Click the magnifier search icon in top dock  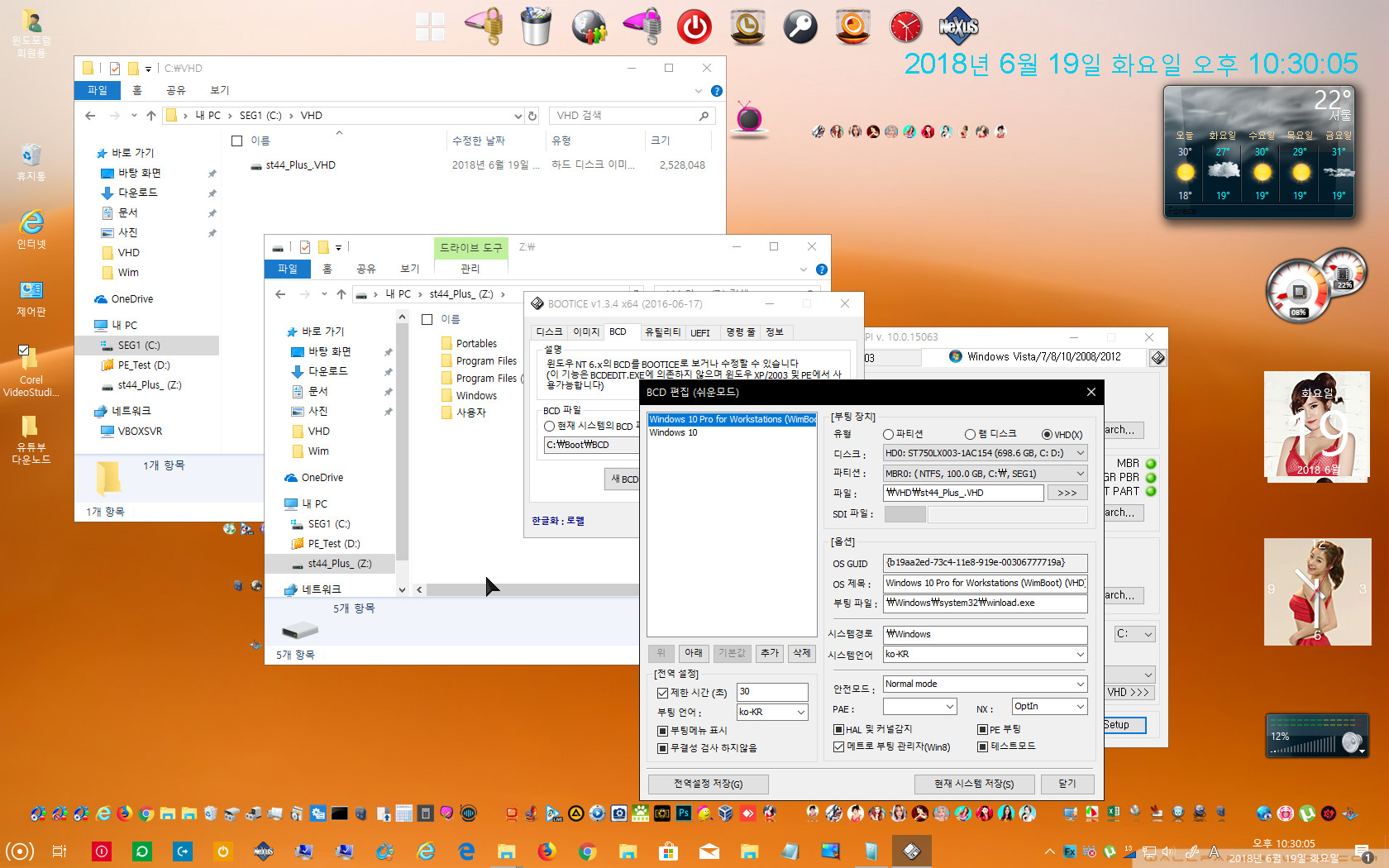click(800, 26)
